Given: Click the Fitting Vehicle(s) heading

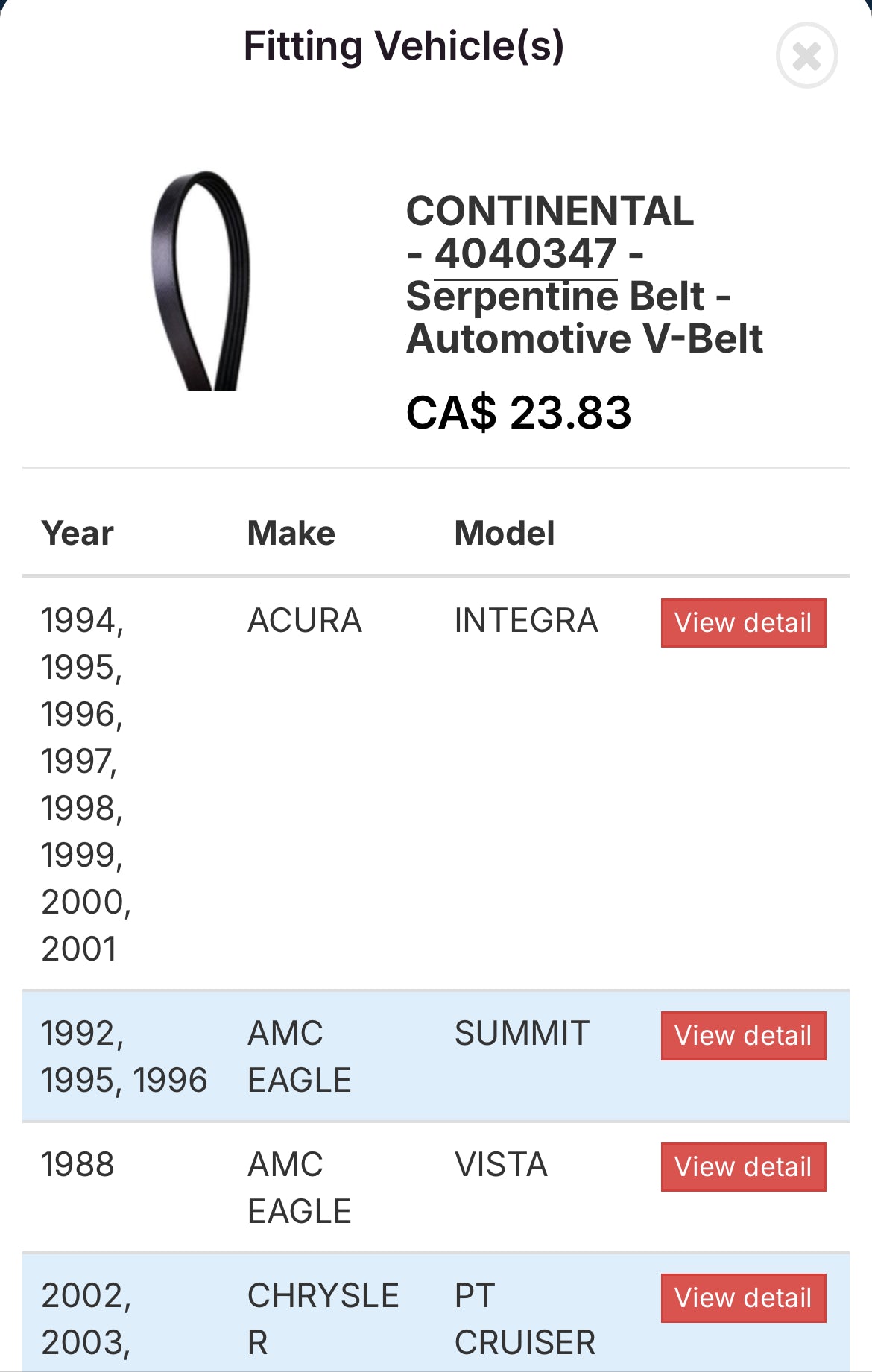Looking at the screenshot, I should click(x=404, y=46).
